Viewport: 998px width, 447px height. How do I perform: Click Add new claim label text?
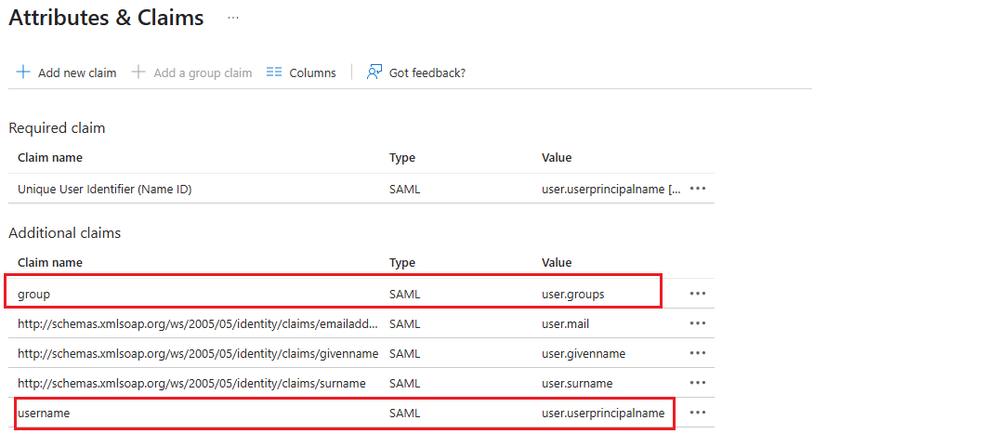point(77,73)
